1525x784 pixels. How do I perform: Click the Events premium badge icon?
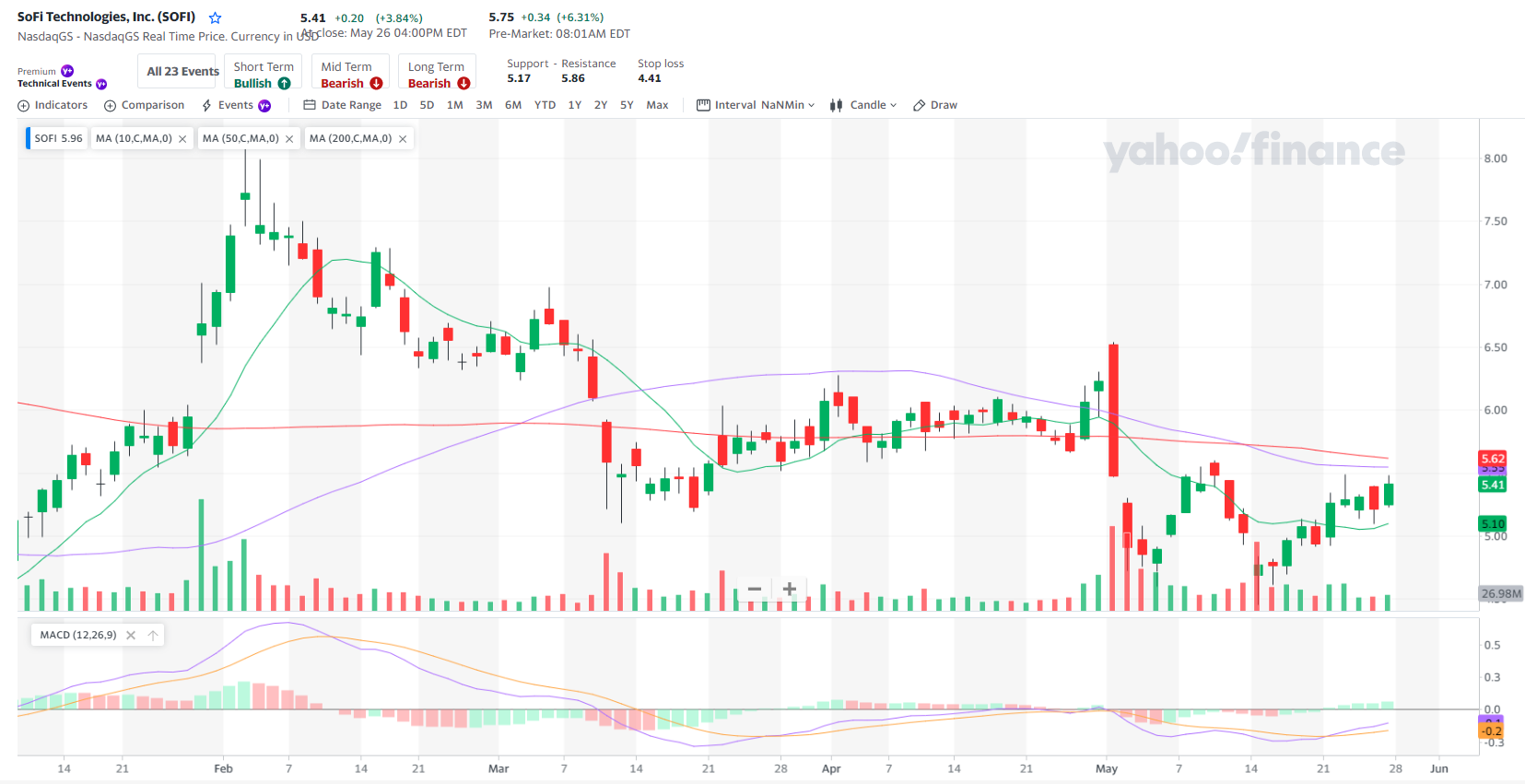(x=264, y=106)
